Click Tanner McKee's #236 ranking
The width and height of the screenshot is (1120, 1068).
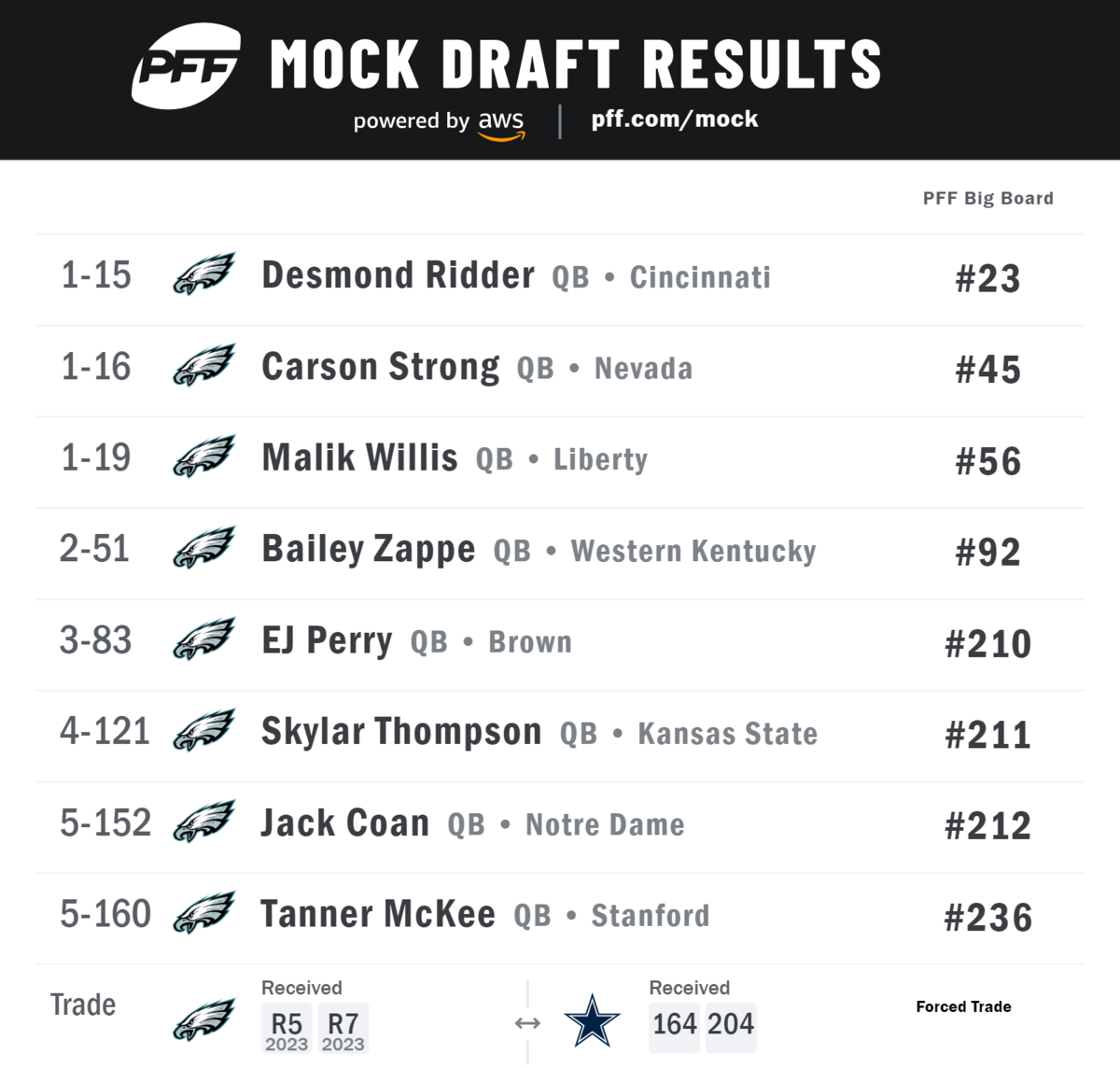(988, 917)
